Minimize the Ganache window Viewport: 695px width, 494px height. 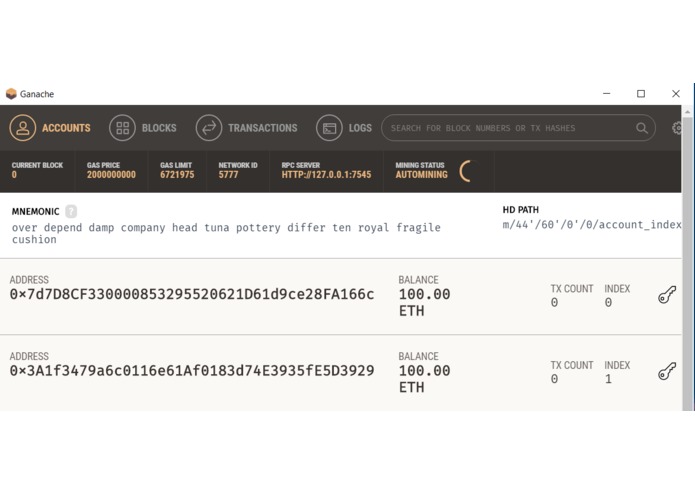point(607,93)
